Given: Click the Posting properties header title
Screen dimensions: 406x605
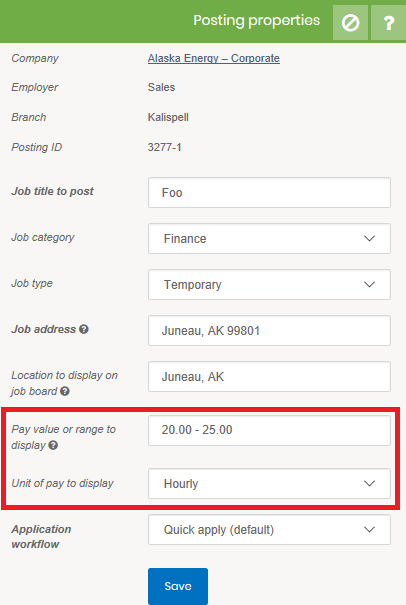Looking at the screenshot, I should (x=257, y=20).
